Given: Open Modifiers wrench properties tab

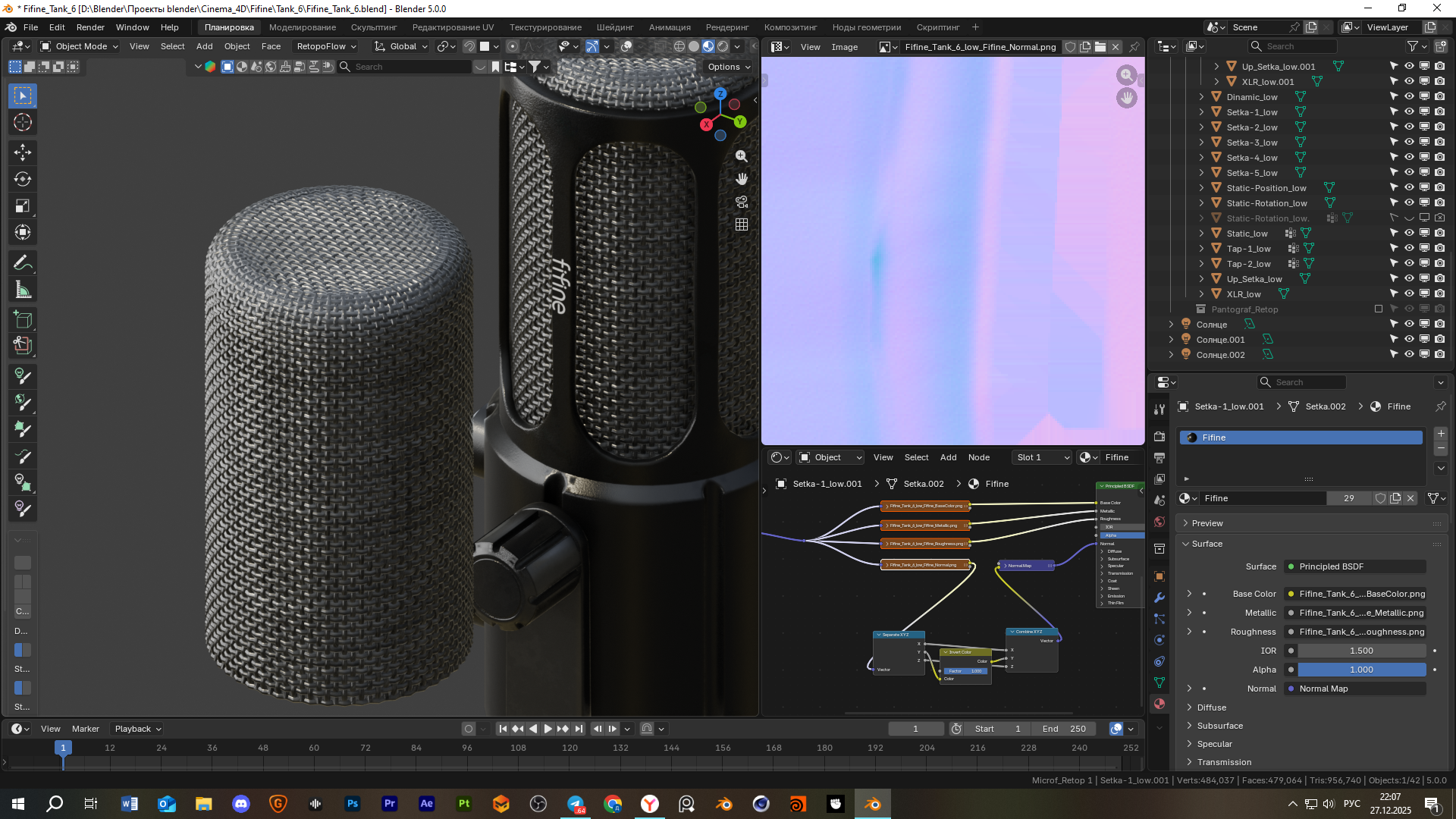Looking at the screenshot, I should (1159, 598).
